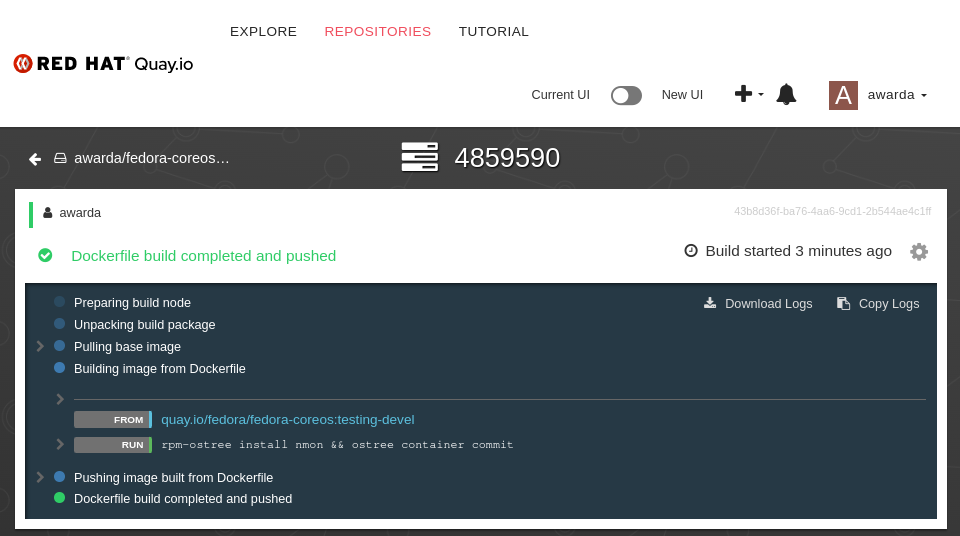Expand the RUN rpm-ostree command output

(x=60, y=444)
